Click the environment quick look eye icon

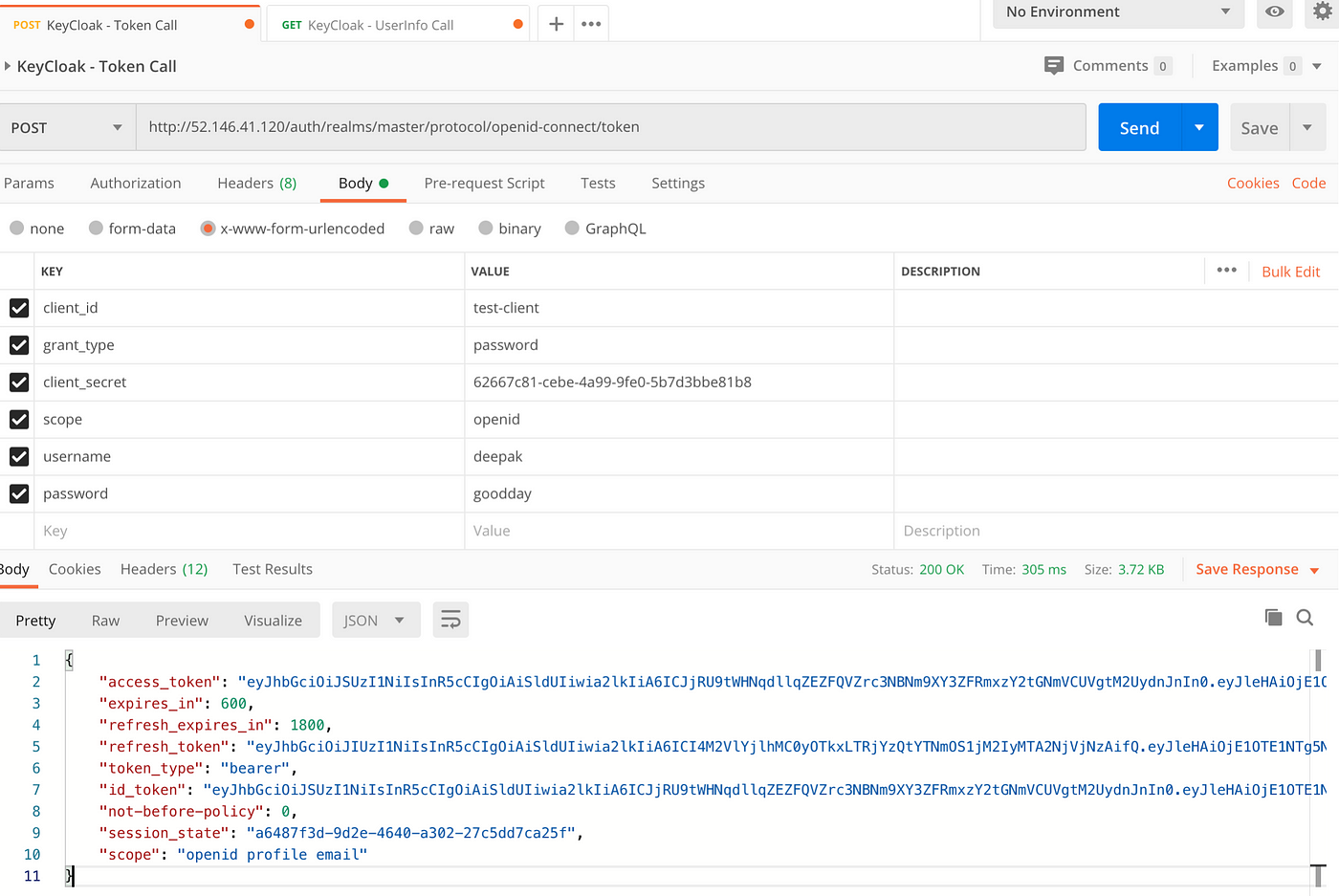(x=1274, y=11)
